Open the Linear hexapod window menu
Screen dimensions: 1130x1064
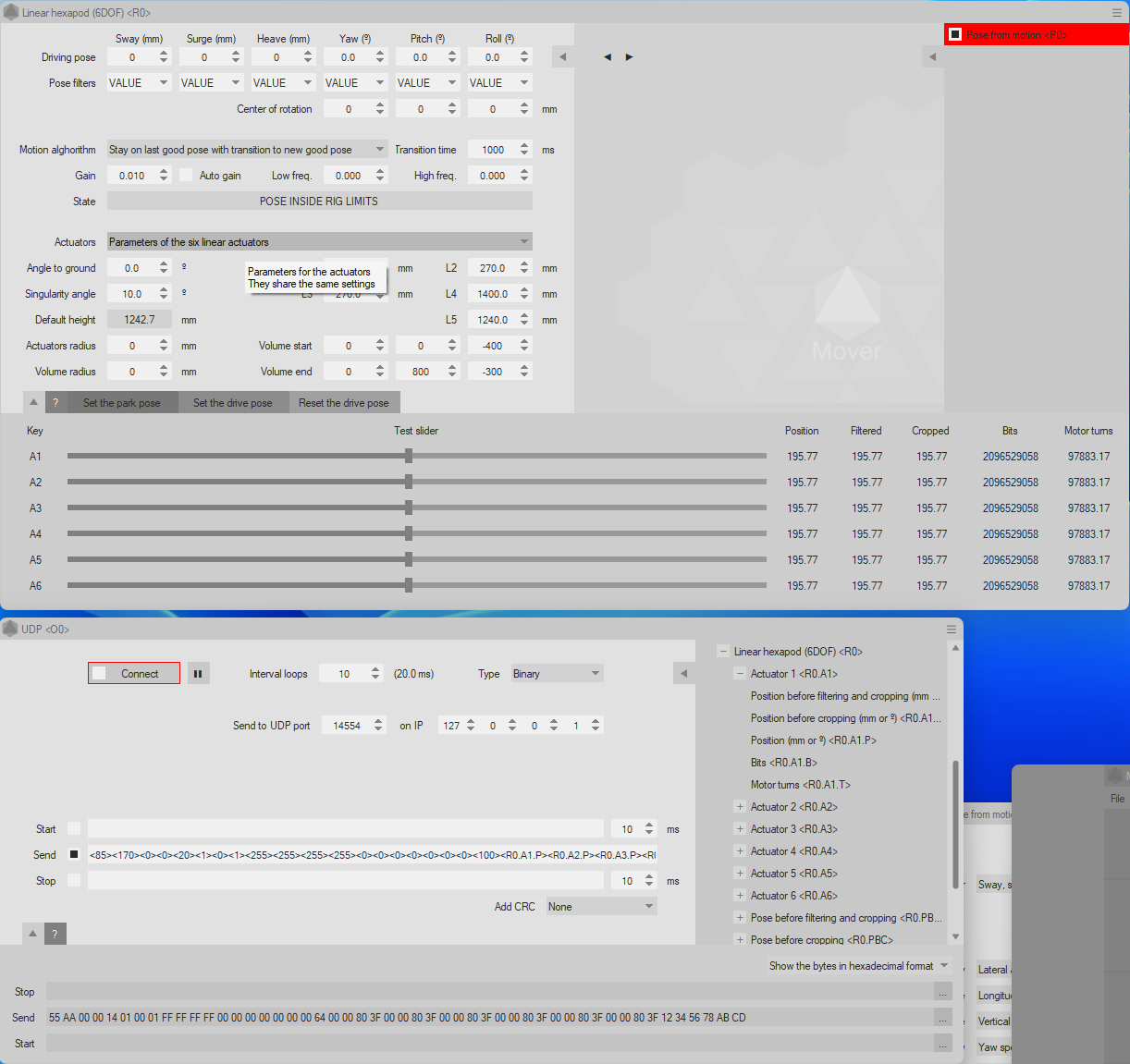[1117, 12]
